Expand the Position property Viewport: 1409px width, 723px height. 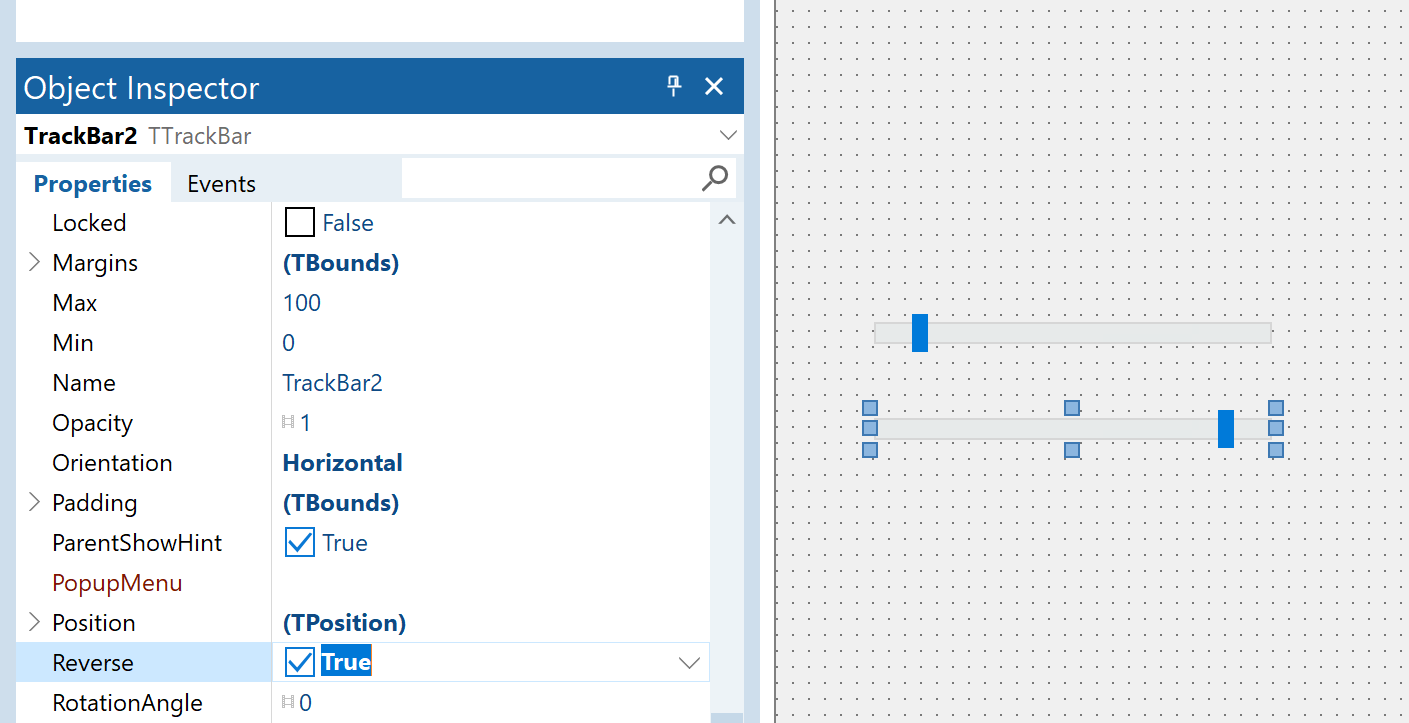click(x=35, y=623)
